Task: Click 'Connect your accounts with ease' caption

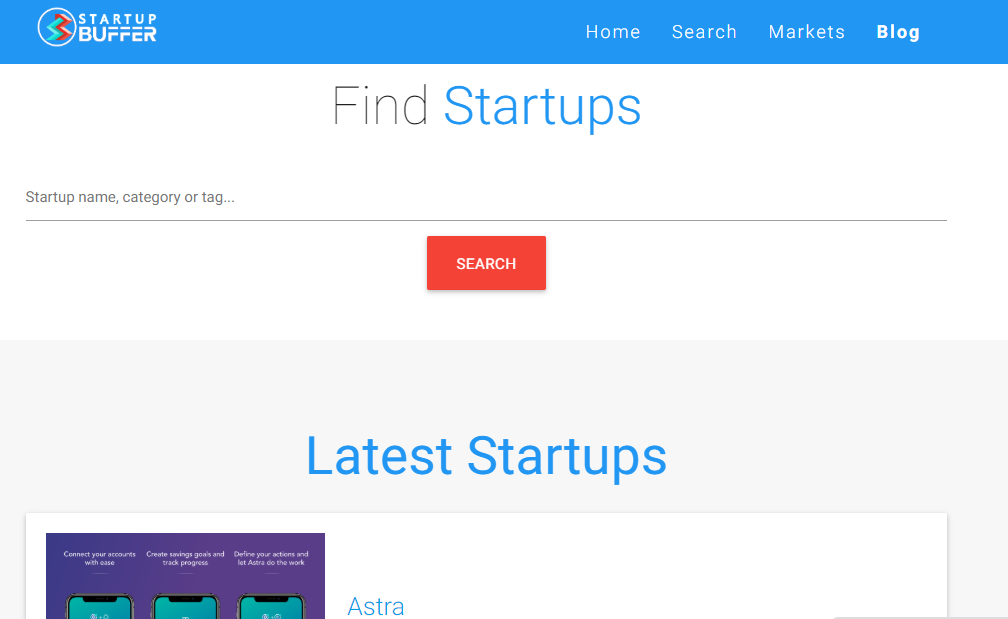Action: pos(100,558)
